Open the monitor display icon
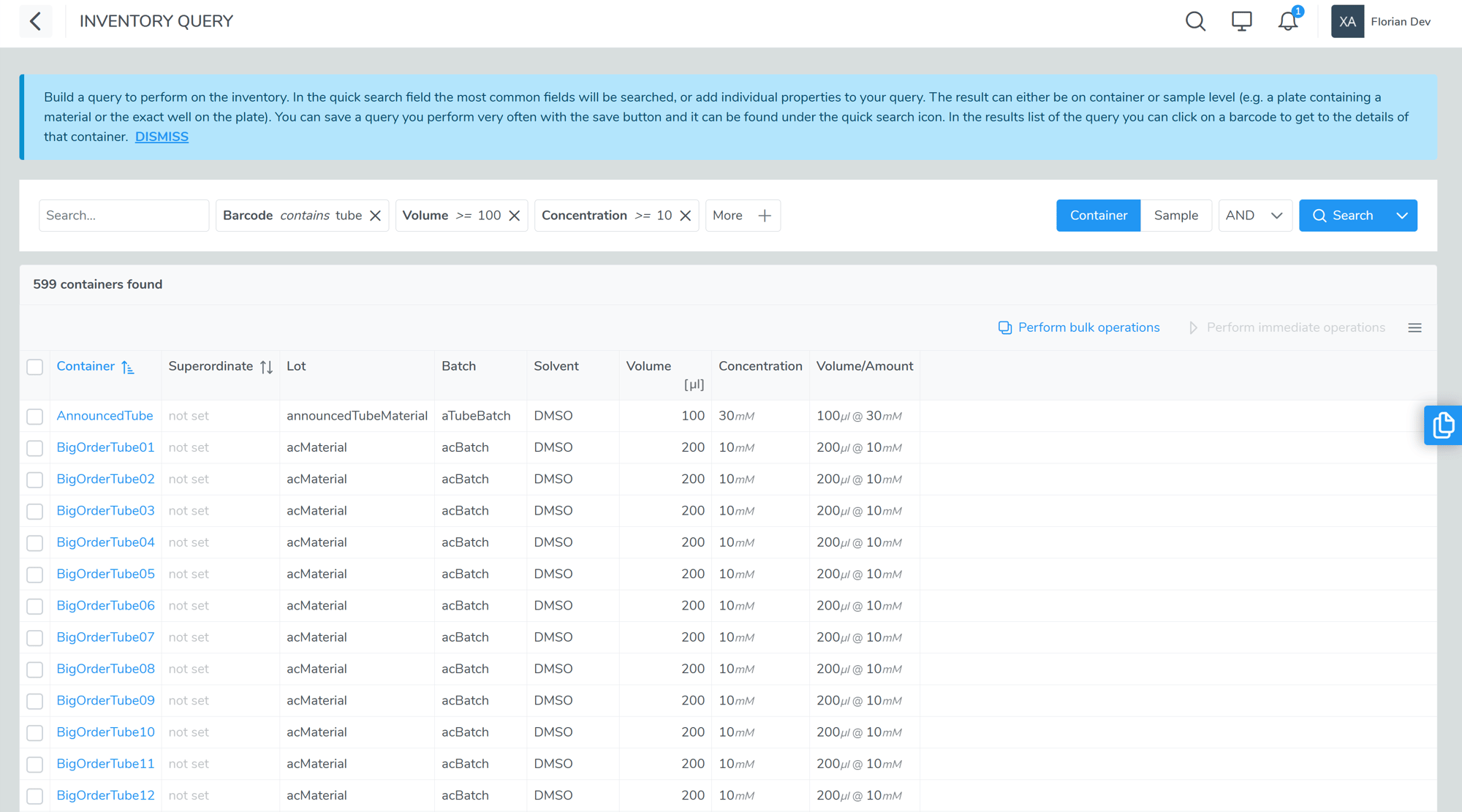 coord(1241,21)
